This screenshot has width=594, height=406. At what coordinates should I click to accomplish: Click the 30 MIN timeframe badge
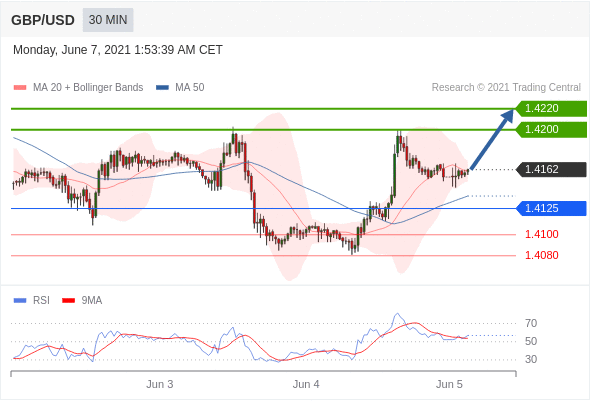click(108, 20)
